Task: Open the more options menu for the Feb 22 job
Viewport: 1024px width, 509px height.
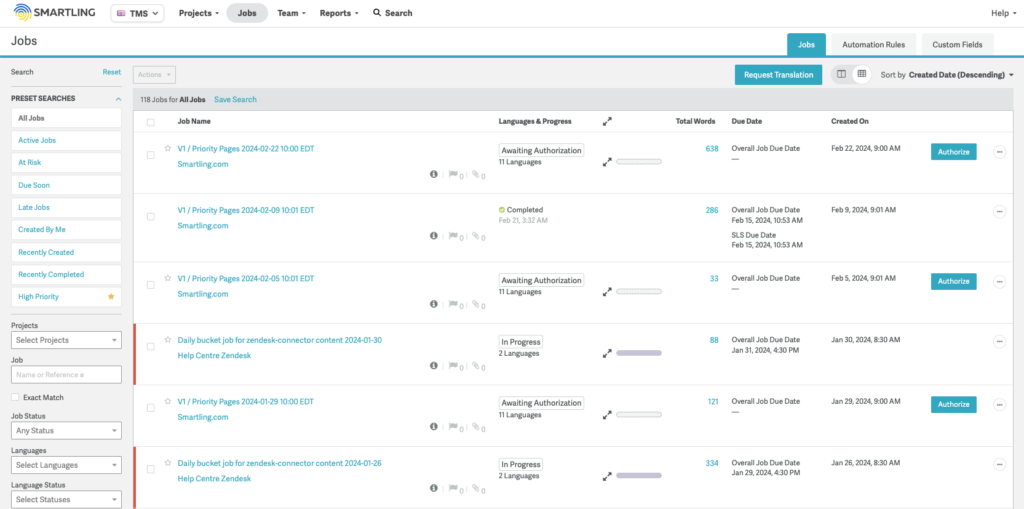Action: click(999, 152)
